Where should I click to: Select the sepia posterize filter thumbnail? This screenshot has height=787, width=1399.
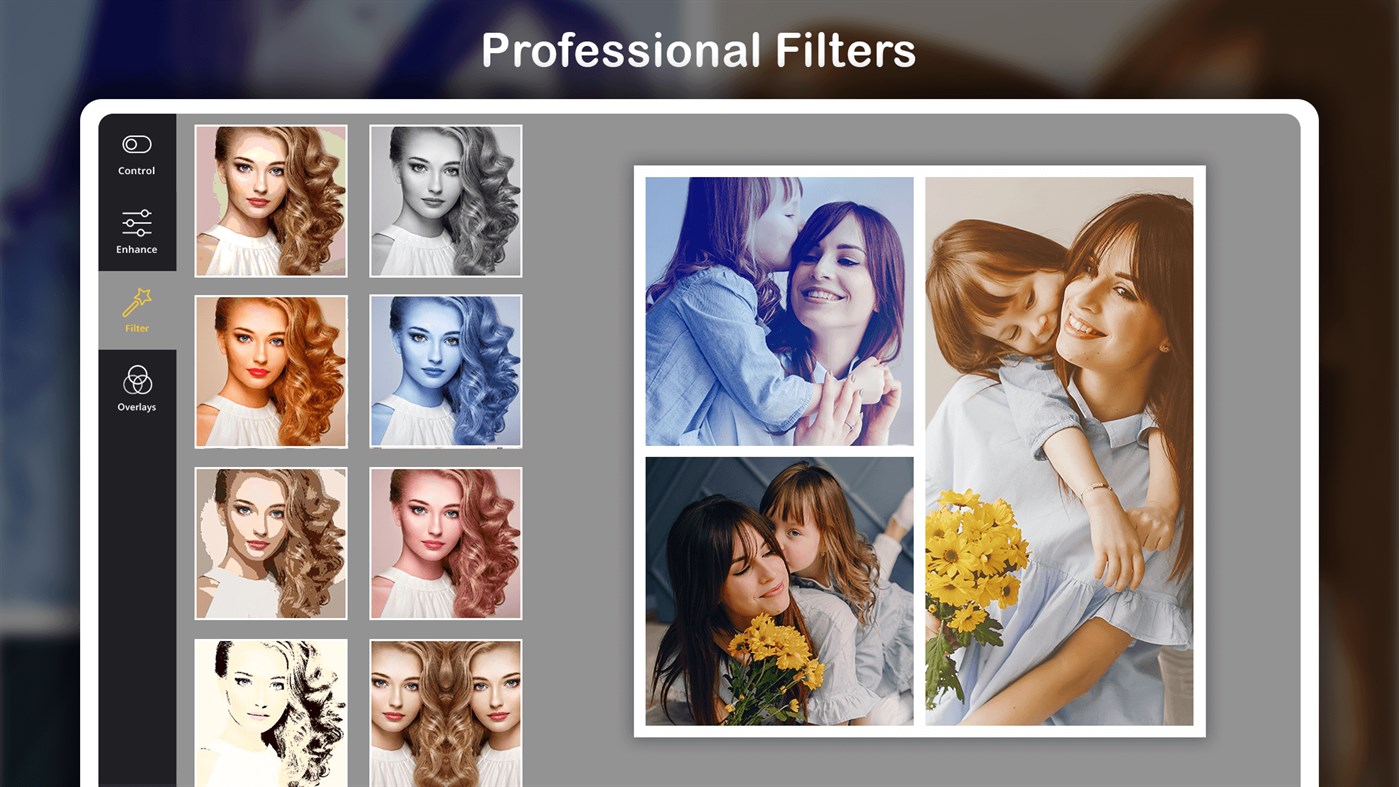[271, 542]
